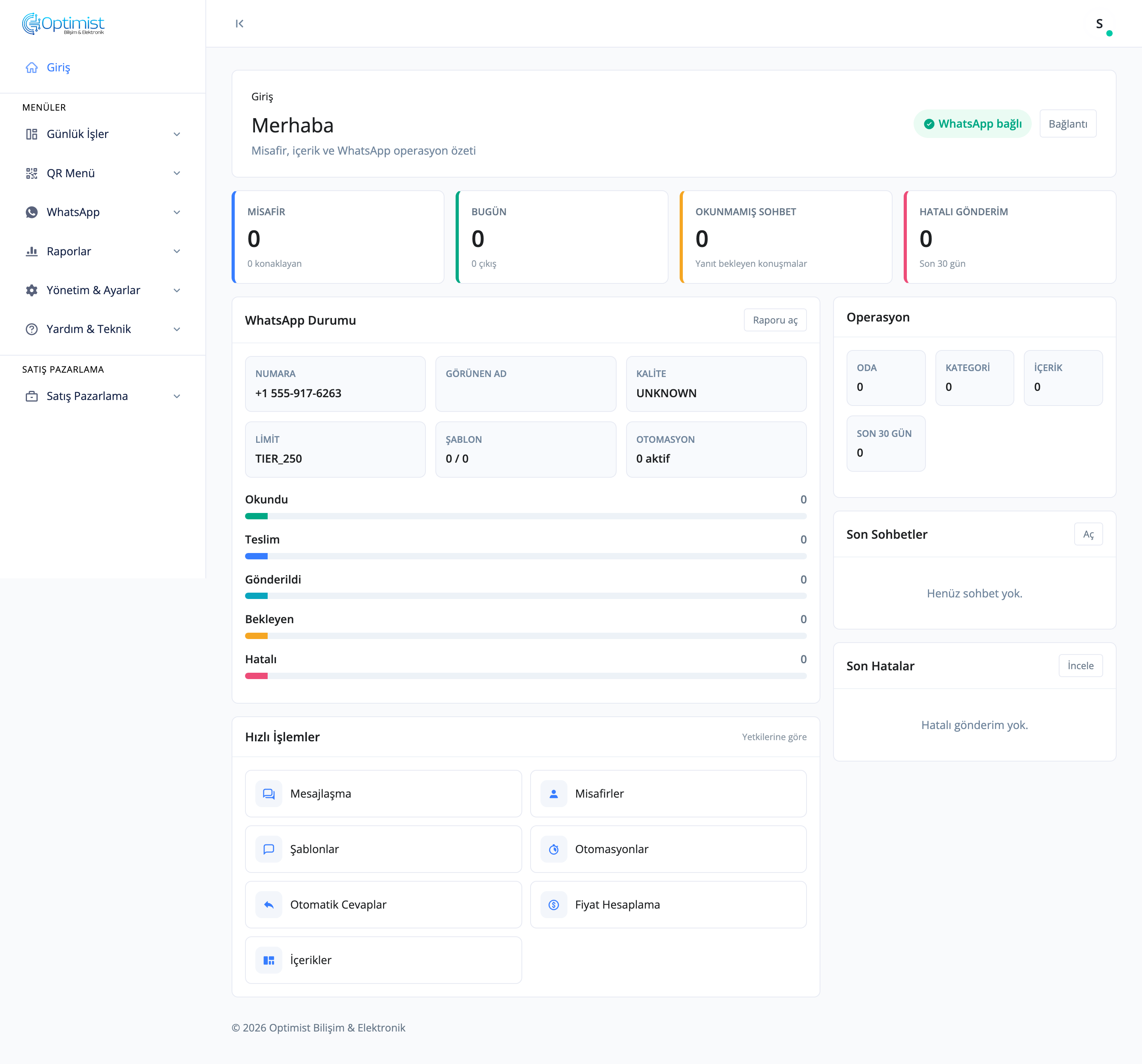1142x1064 pixels.
Task: Click the Bağlantı button
Action: click(1067, 124)
